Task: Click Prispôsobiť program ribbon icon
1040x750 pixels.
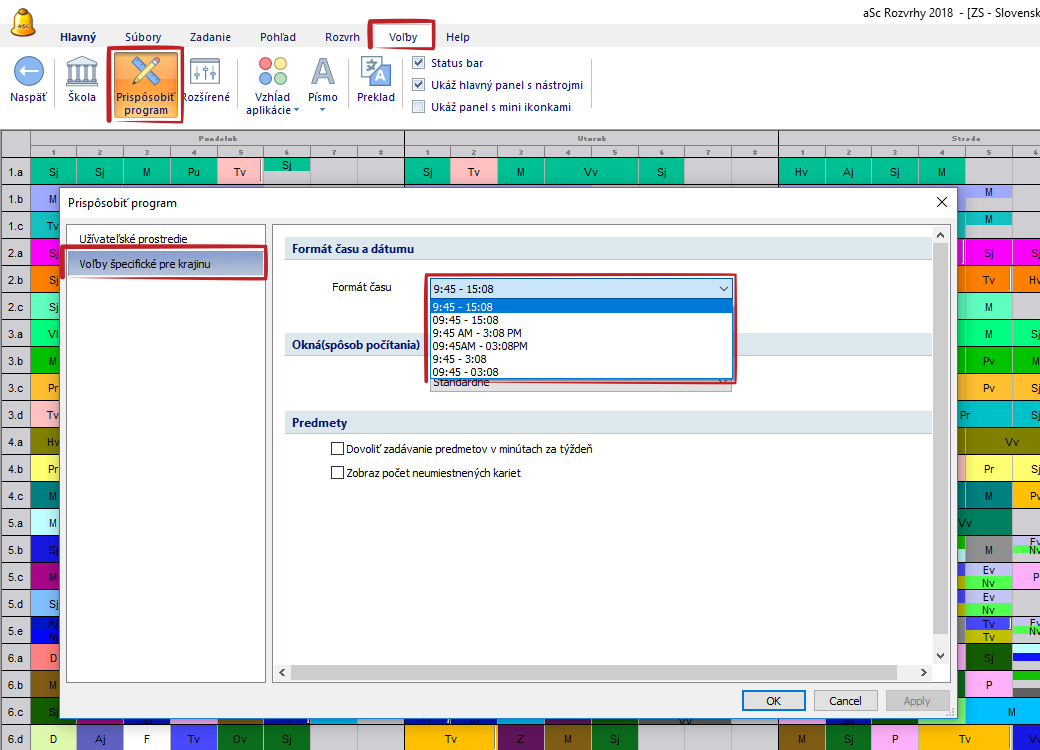Action: click(x=146, y=72)
